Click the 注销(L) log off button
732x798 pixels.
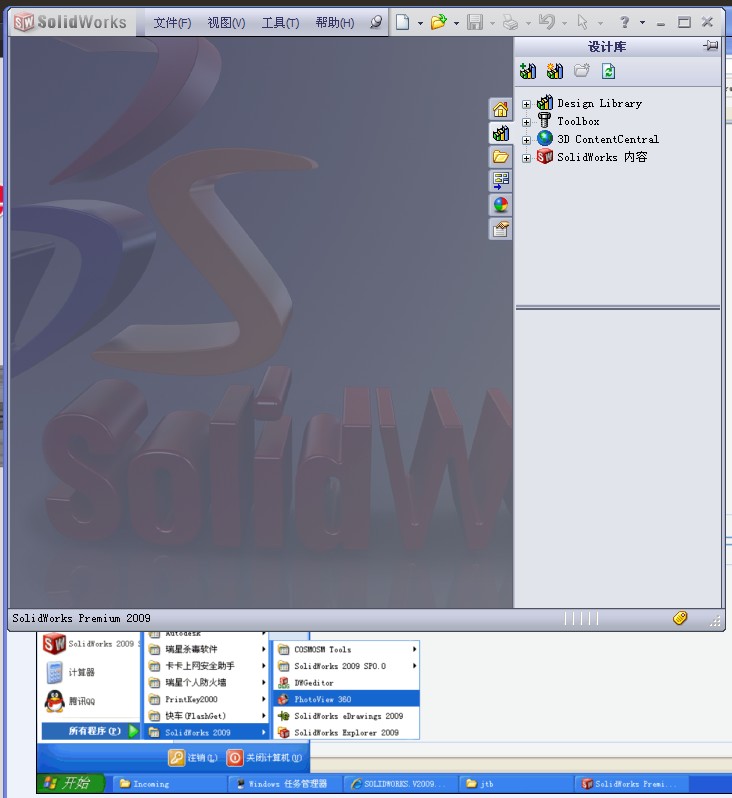tap(193, 758)
